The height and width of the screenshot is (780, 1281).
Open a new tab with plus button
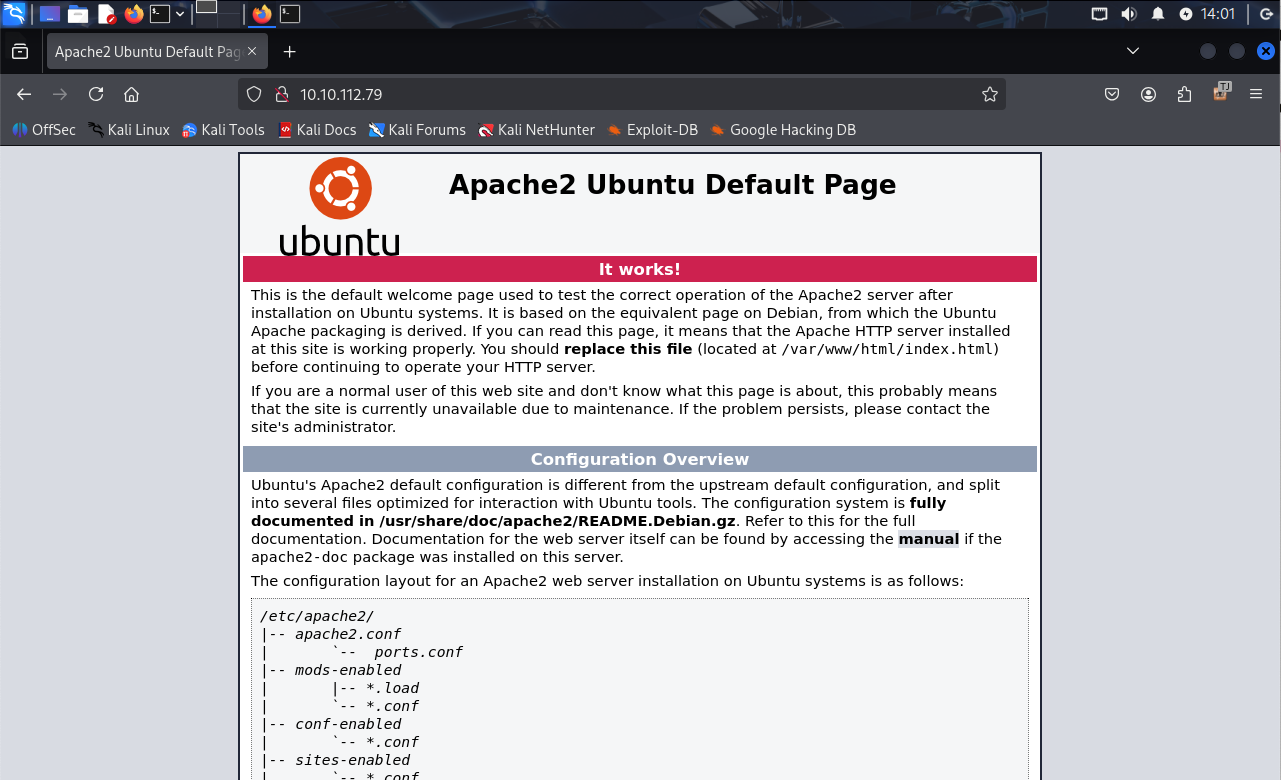[289, 51]
